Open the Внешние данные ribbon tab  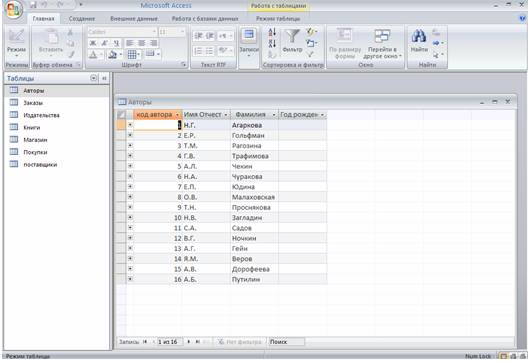[x=134, y=19]
